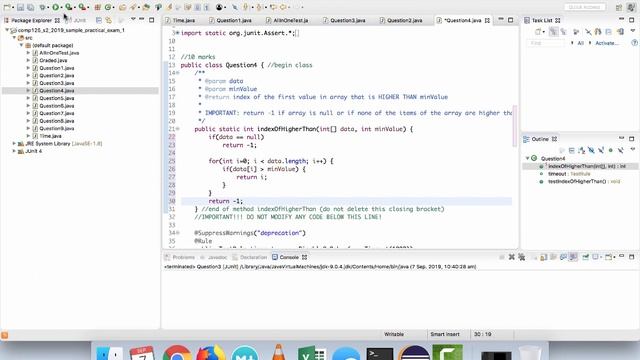Collapse Question4 class in Outline

pos(527,158)
